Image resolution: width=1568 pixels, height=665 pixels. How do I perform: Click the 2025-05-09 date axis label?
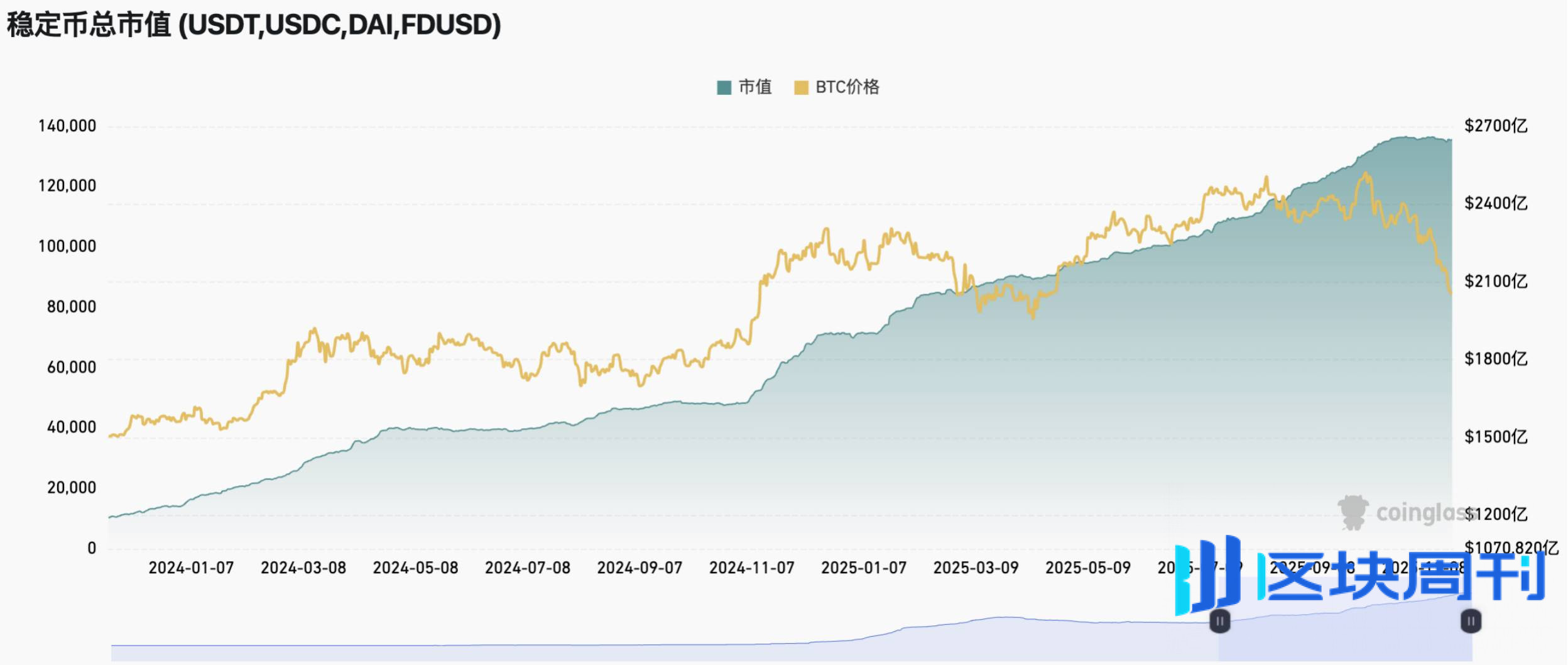[1087, 568]
